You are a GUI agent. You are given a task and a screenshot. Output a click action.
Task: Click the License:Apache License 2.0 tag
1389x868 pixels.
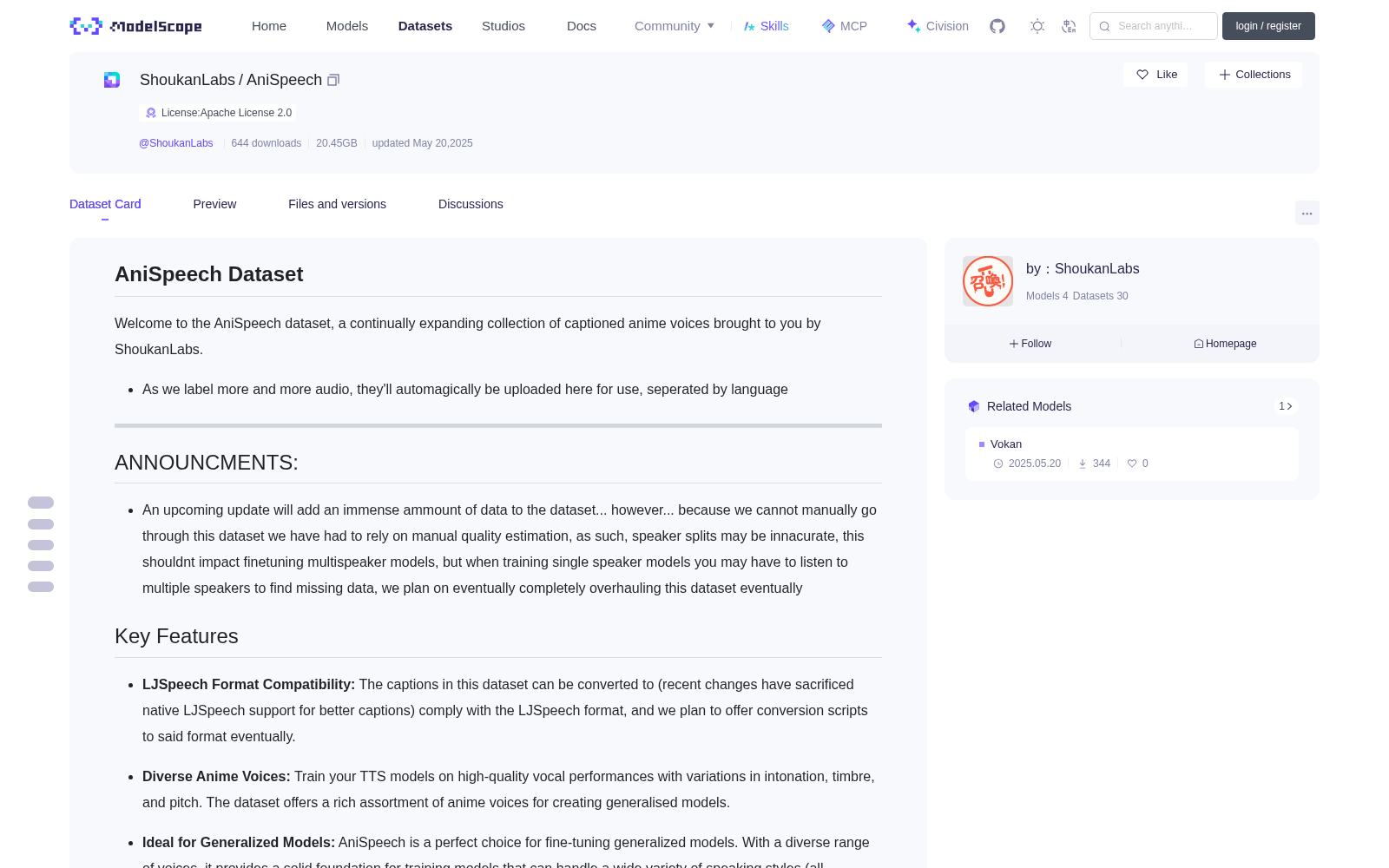218,113
